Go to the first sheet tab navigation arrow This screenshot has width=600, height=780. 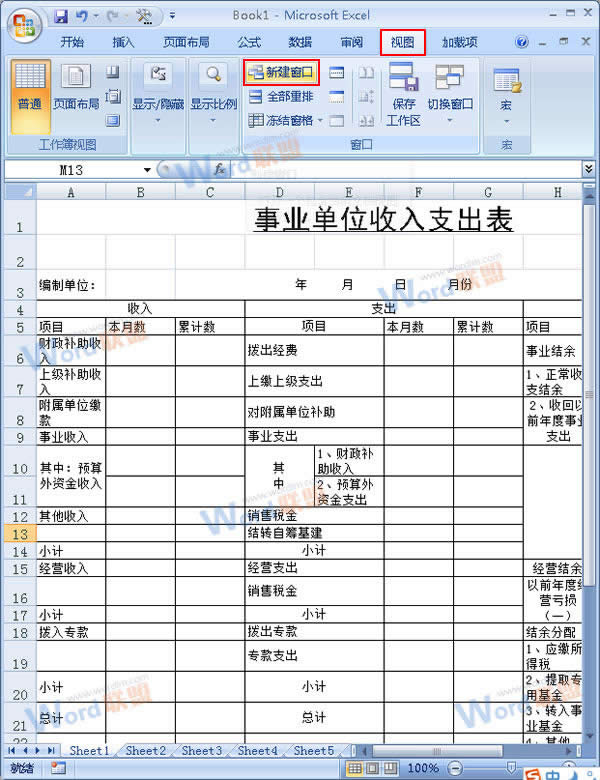tap(11, 750)
